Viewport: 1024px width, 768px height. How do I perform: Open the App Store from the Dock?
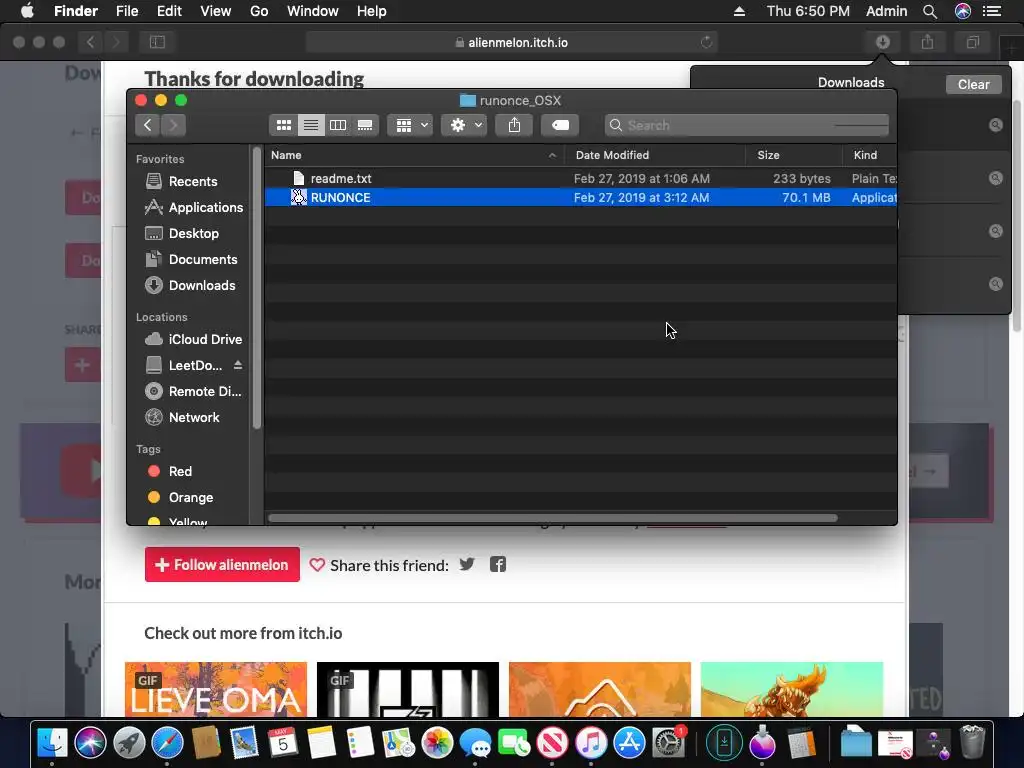[629, 743]
